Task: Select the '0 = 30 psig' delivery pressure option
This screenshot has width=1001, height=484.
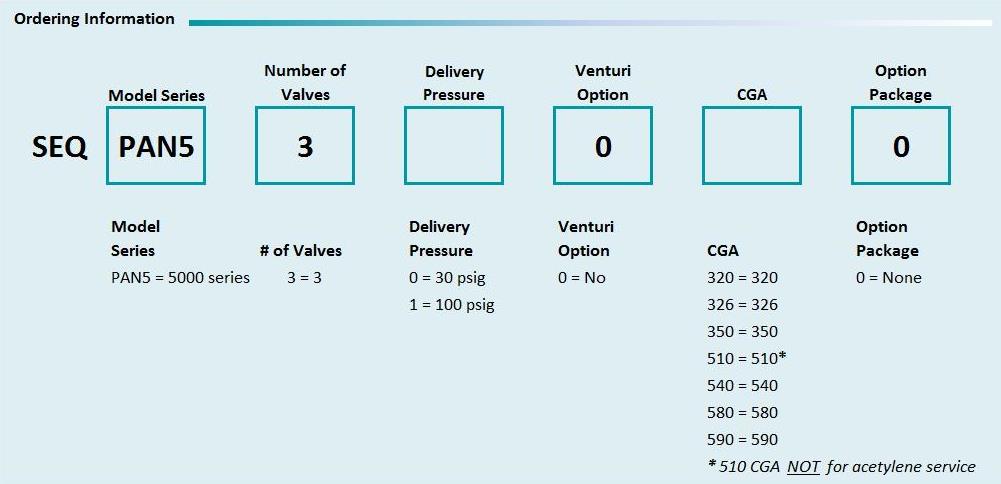Action: pyautogui.click(x=447, y=278)
